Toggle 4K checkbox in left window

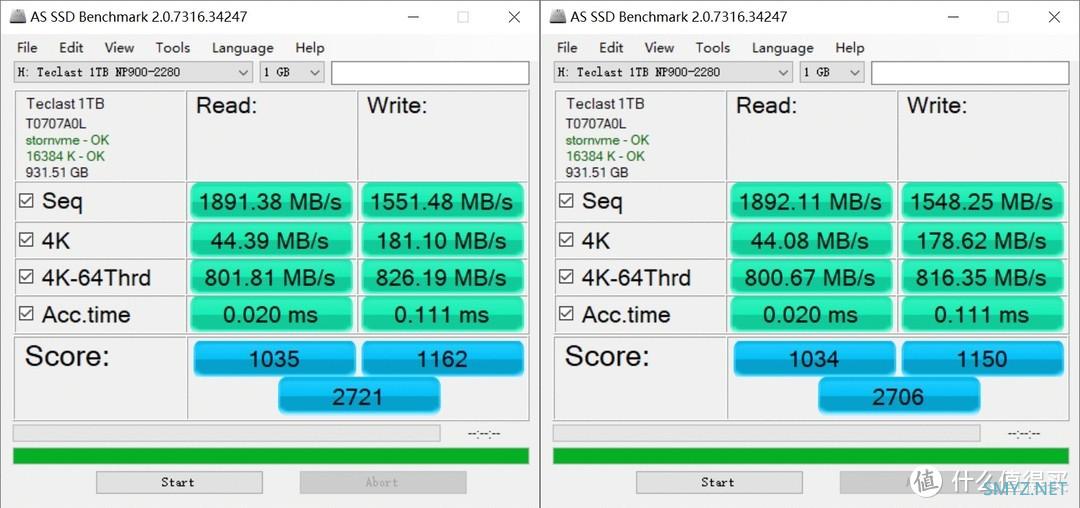click(26, 240)
